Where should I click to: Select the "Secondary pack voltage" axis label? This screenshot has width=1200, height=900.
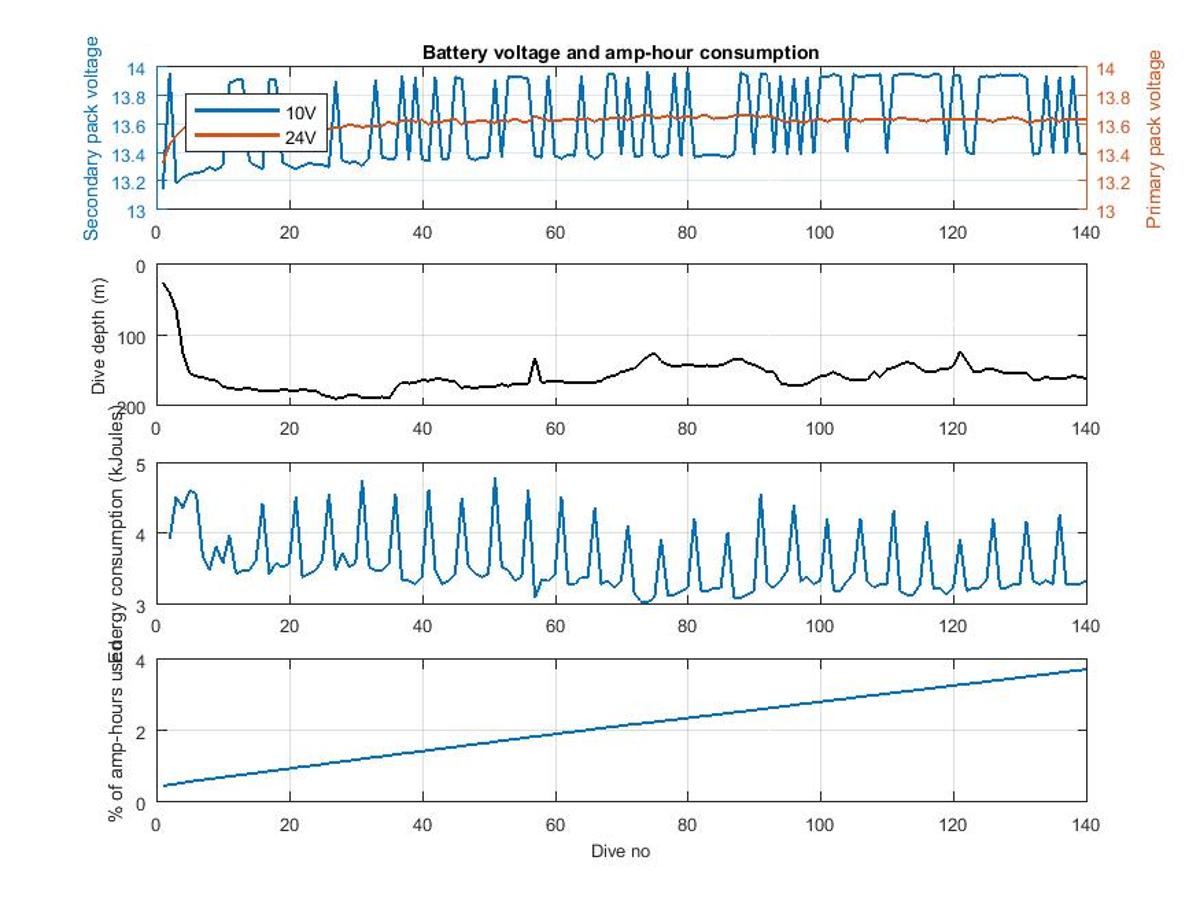click(x=92, y=138)
